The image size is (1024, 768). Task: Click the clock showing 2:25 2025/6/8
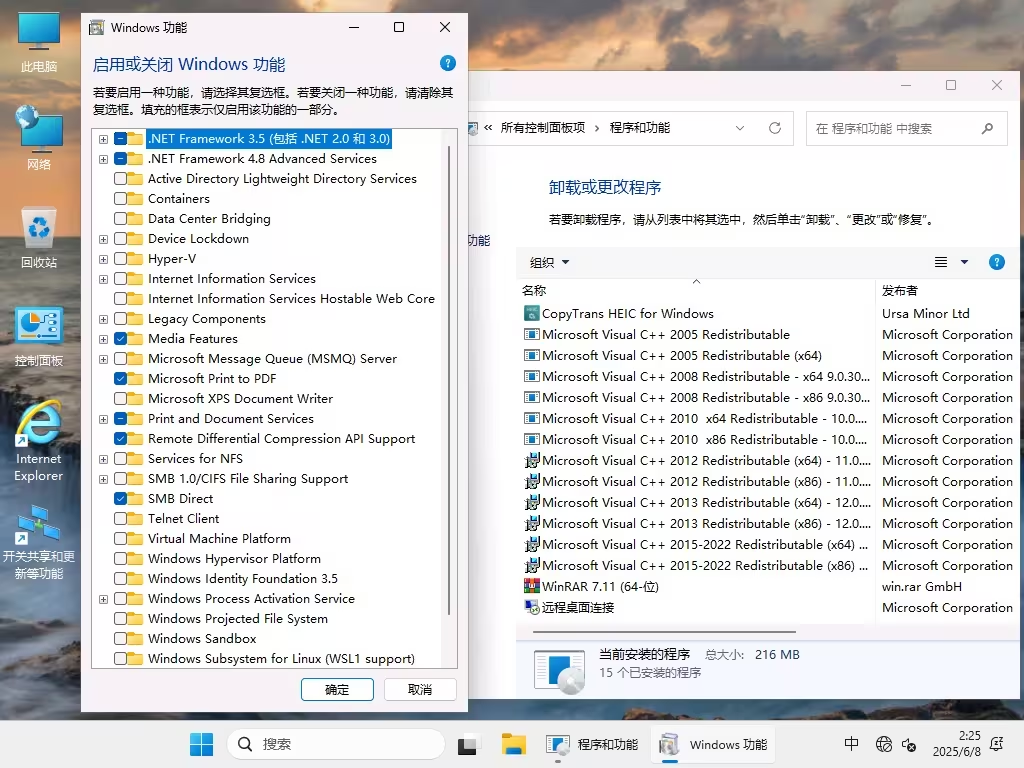(956, 744)
